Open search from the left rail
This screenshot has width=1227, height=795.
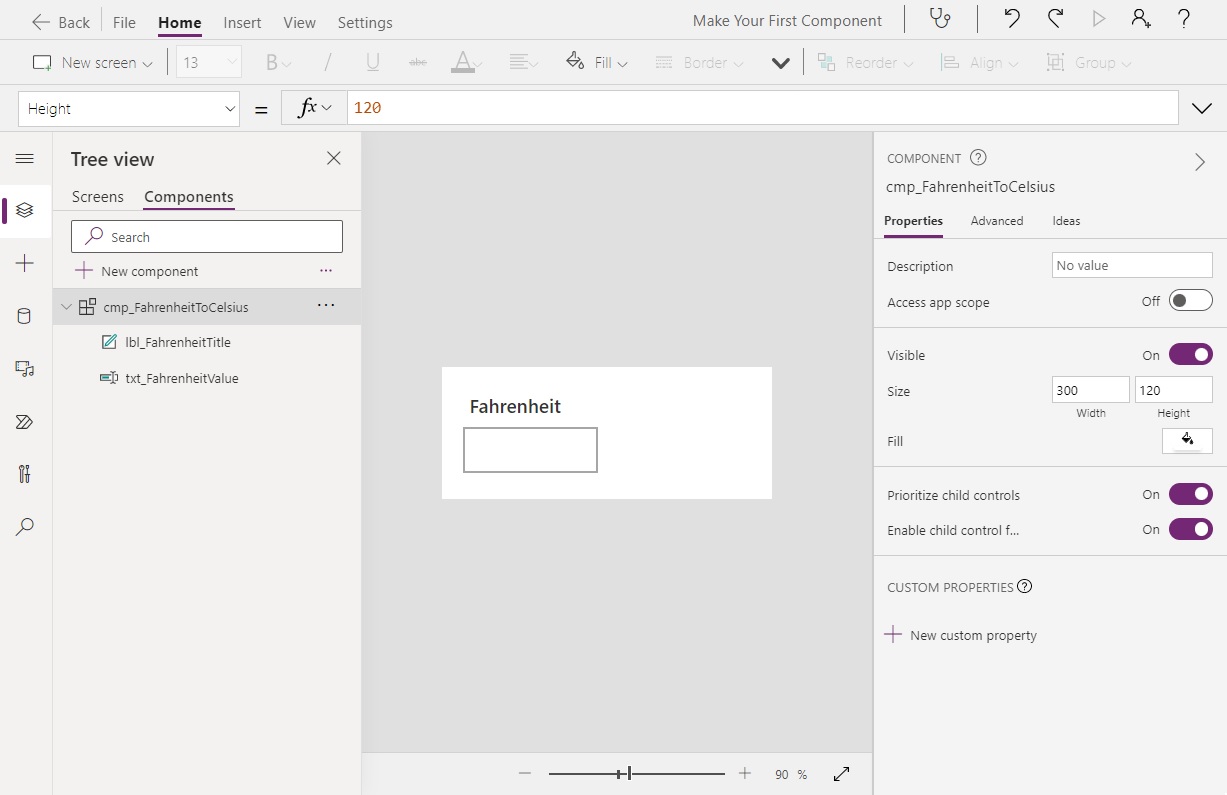24,527
